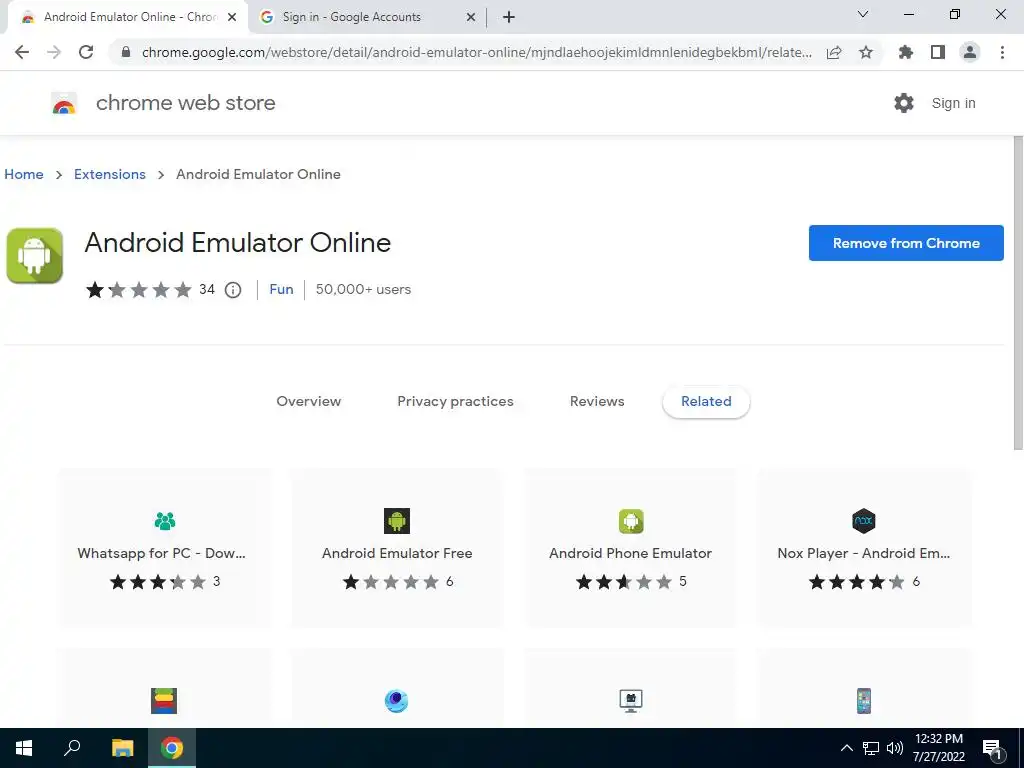This screenshot has height=768, width=1024.
Task: Open a new browser tab
Action: click(509, 17)
